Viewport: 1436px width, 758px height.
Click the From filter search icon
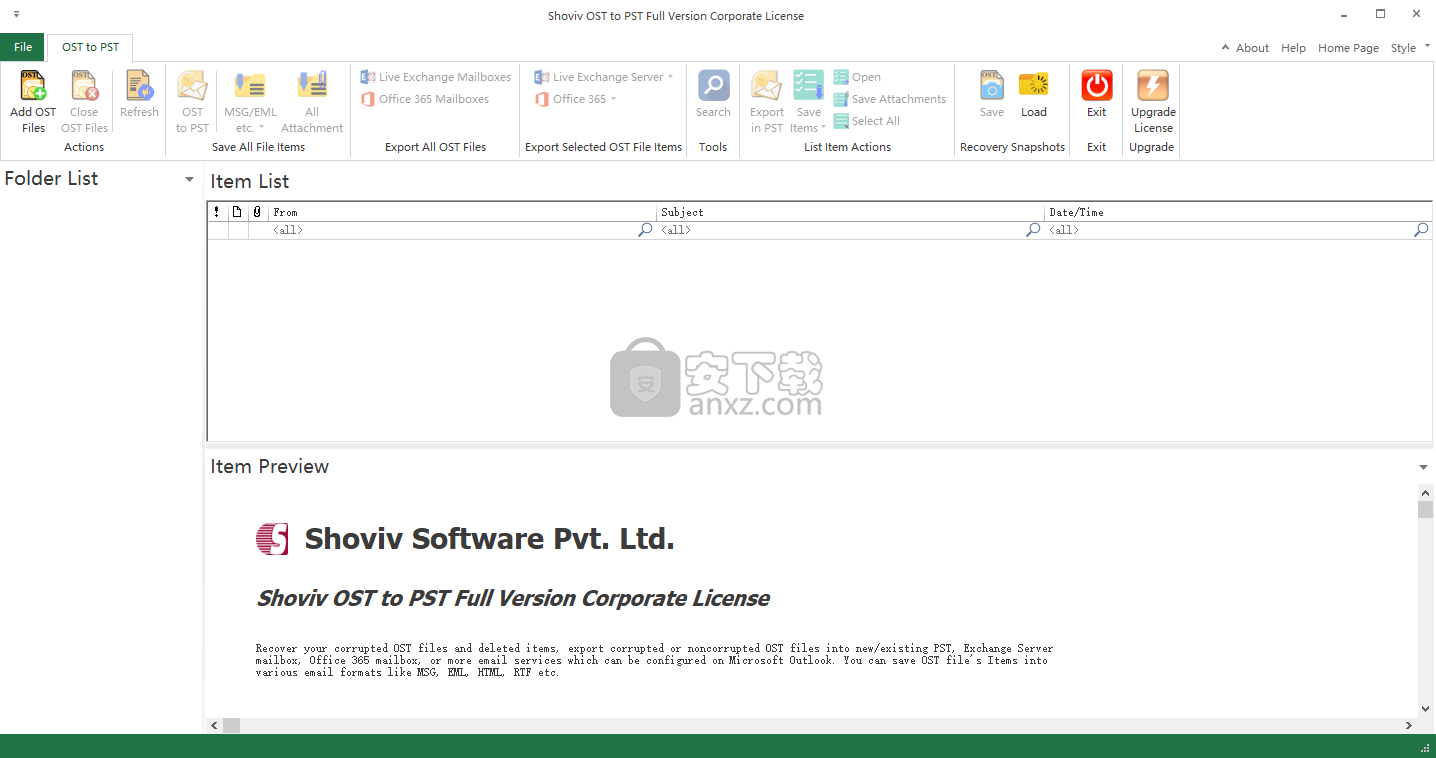(x=646, y=230)
